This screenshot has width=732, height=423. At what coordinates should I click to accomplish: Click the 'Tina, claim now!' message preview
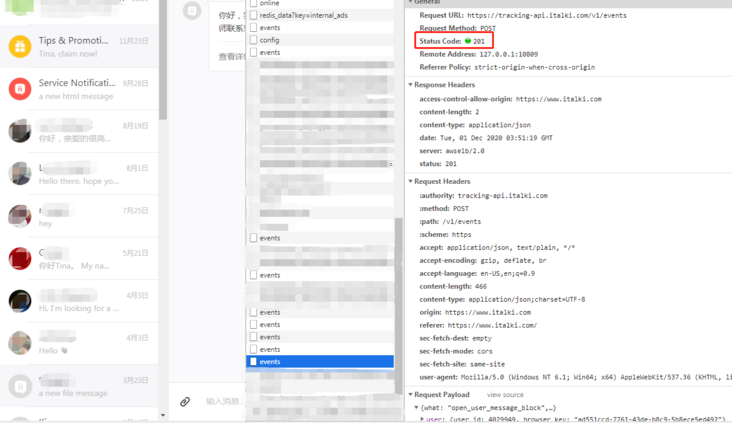pos(68,54)
